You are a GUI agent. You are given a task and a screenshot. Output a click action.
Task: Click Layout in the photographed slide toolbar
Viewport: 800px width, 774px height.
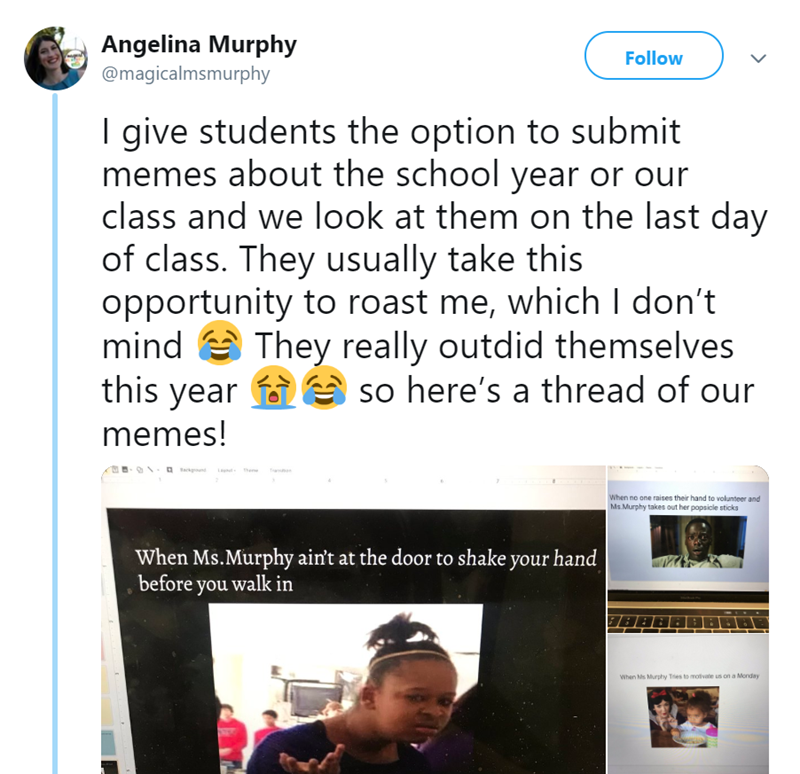[225, 470]
